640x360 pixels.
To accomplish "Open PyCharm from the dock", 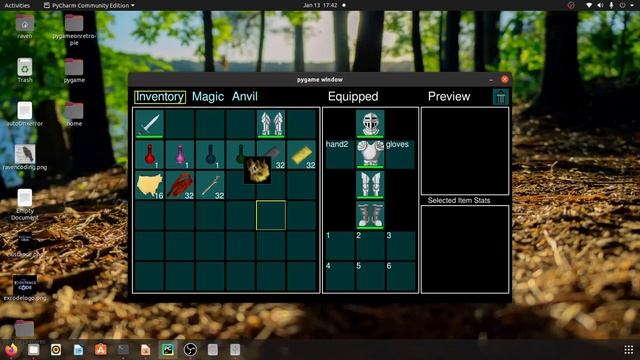I will point(168,350).
